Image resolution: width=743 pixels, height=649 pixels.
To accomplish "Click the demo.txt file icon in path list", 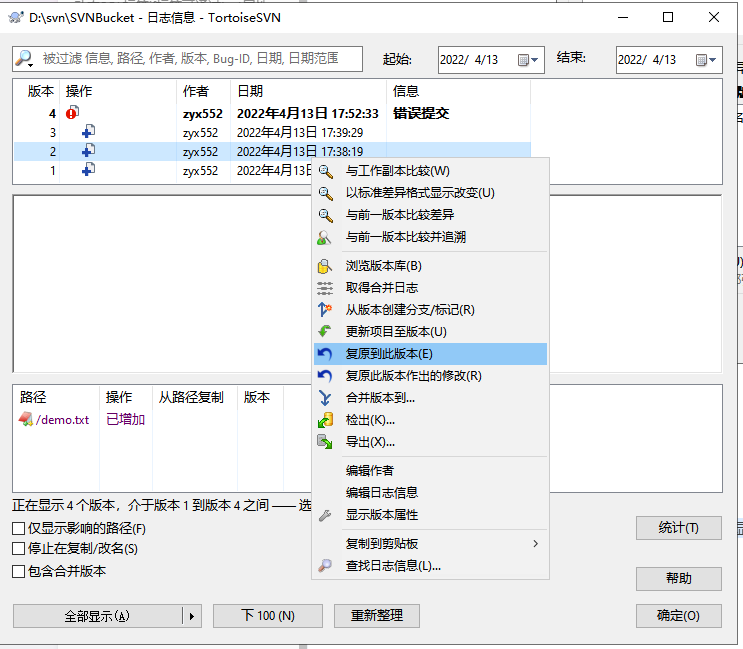I will click(26, 419).
